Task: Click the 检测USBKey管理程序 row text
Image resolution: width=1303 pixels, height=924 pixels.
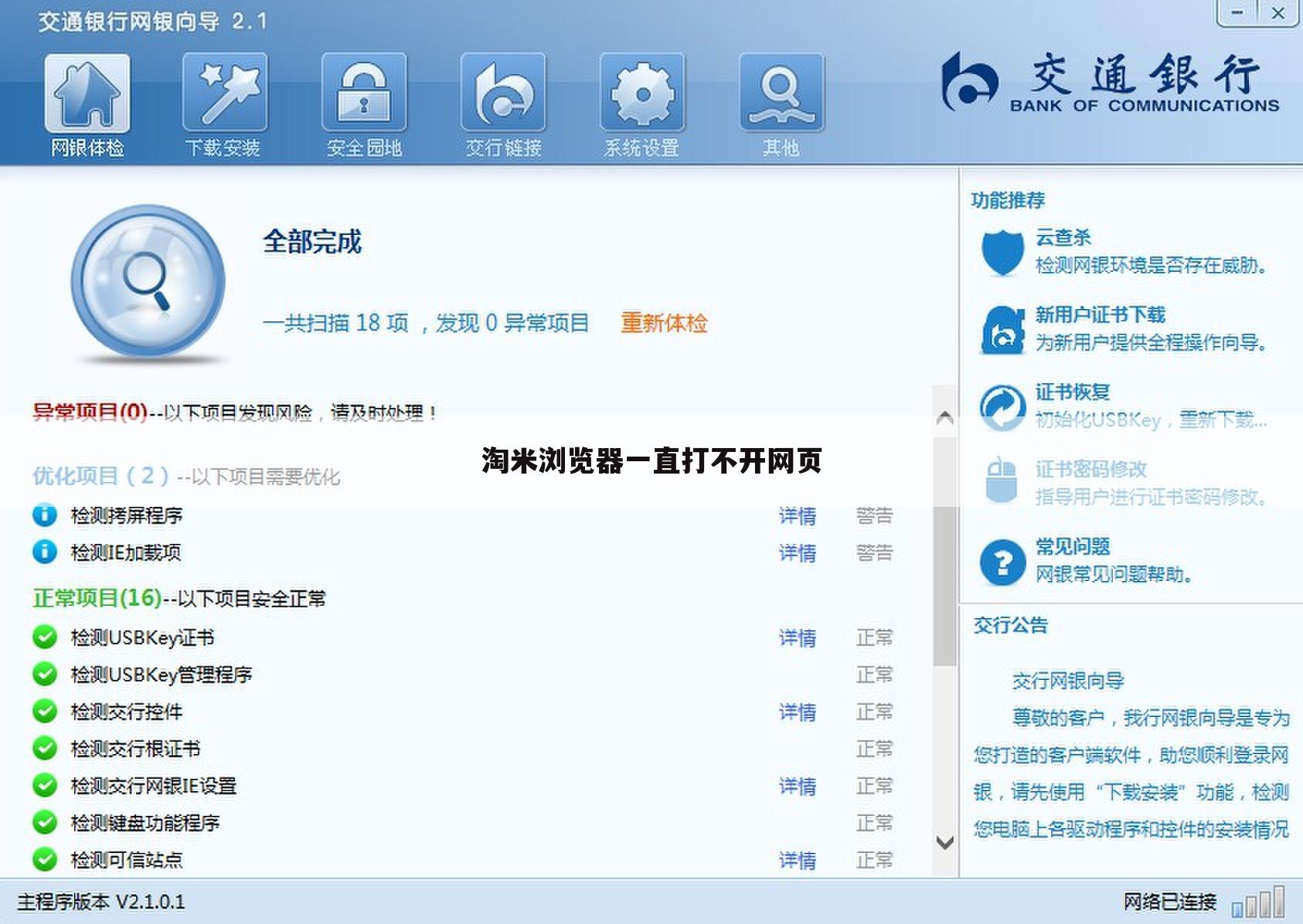Action: tap(162, 674)
